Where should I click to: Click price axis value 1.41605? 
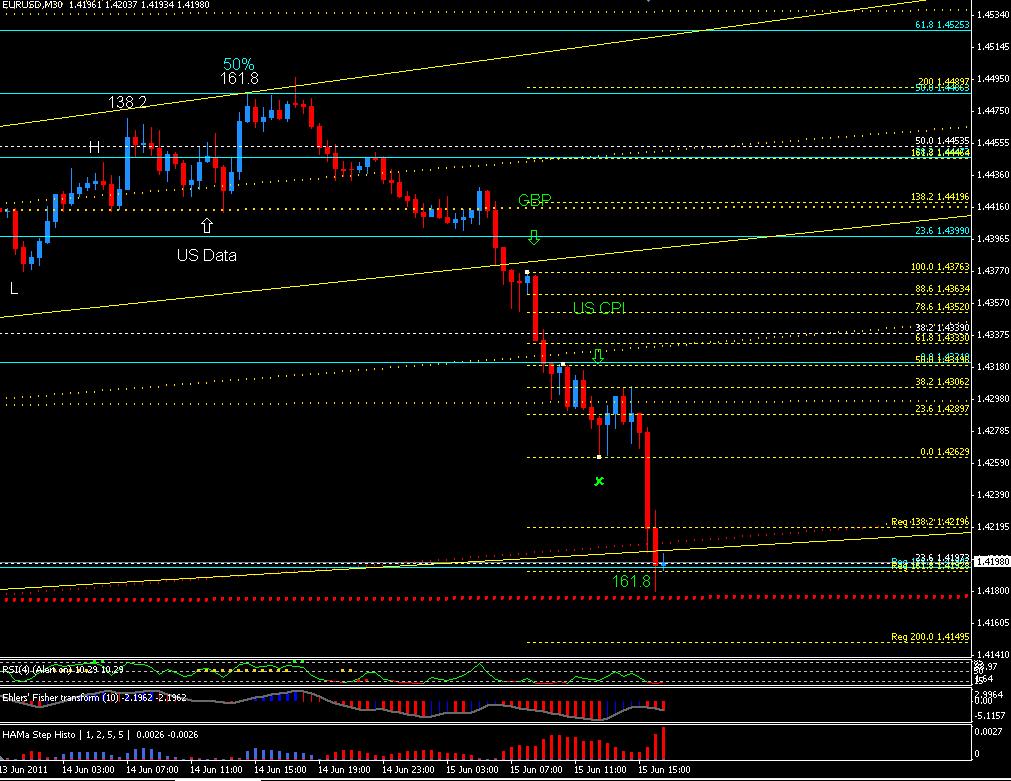click(994, 622)
